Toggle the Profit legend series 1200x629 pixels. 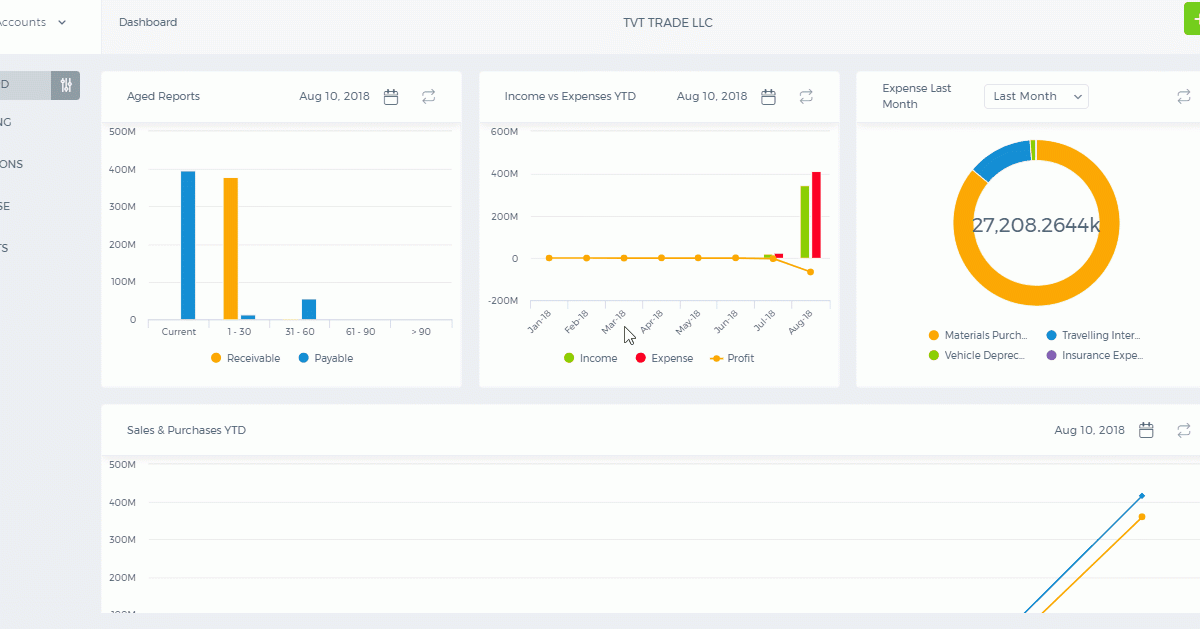732,358
